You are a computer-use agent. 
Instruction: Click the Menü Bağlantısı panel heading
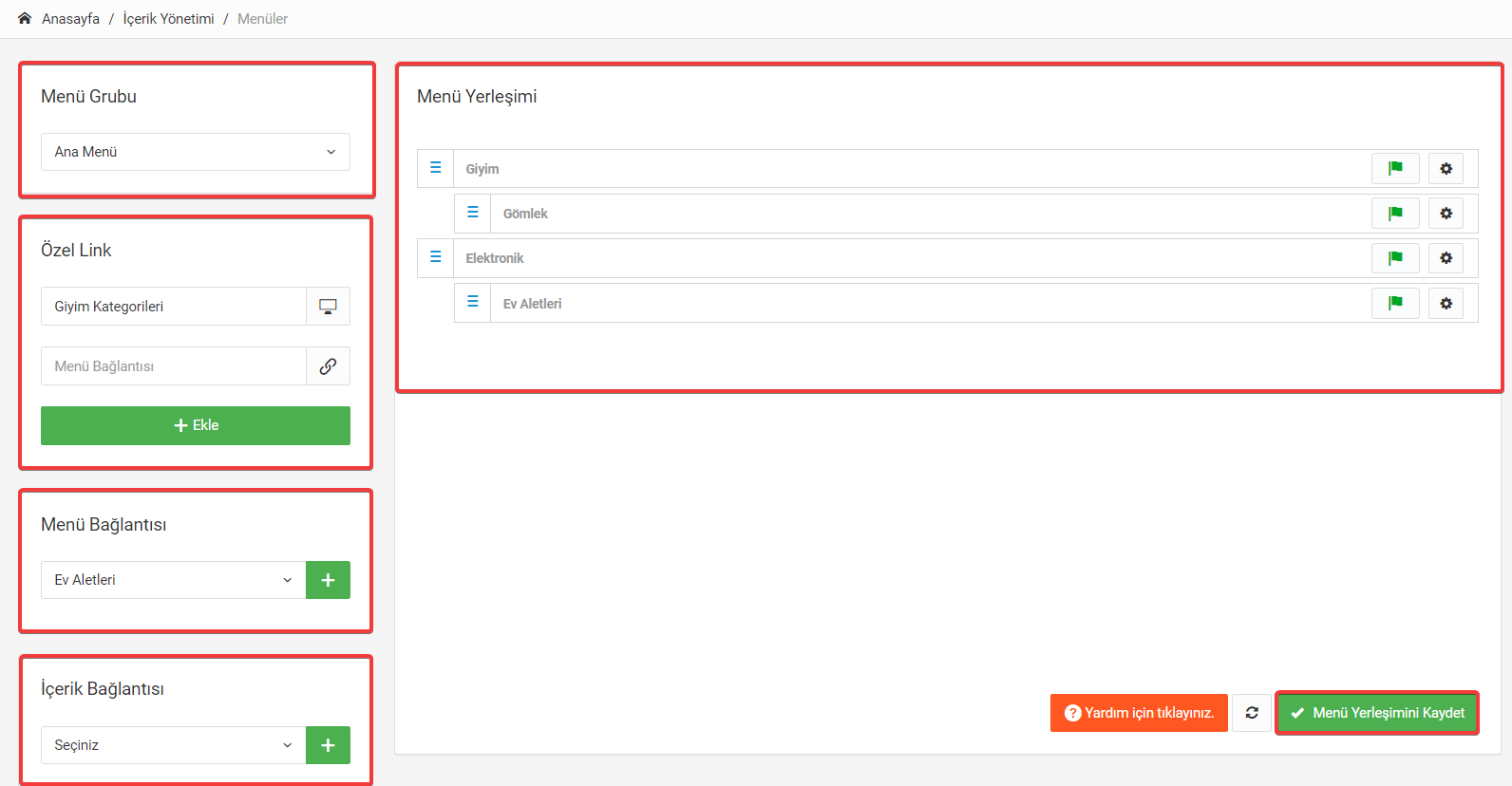point(104,525)
